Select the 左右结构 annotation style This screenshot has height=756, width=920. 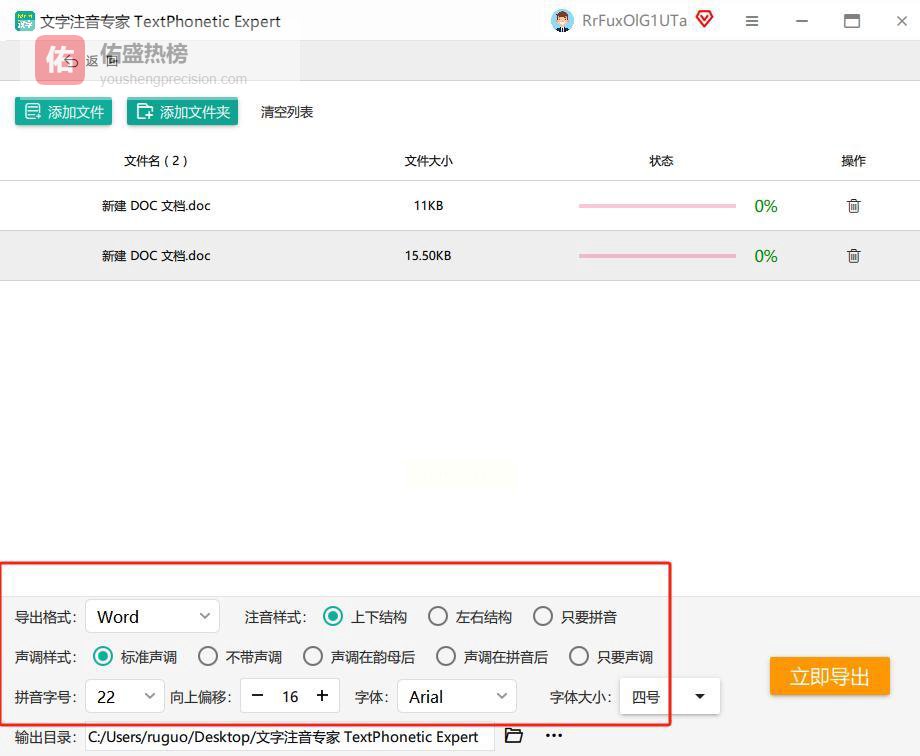(438, 617)
